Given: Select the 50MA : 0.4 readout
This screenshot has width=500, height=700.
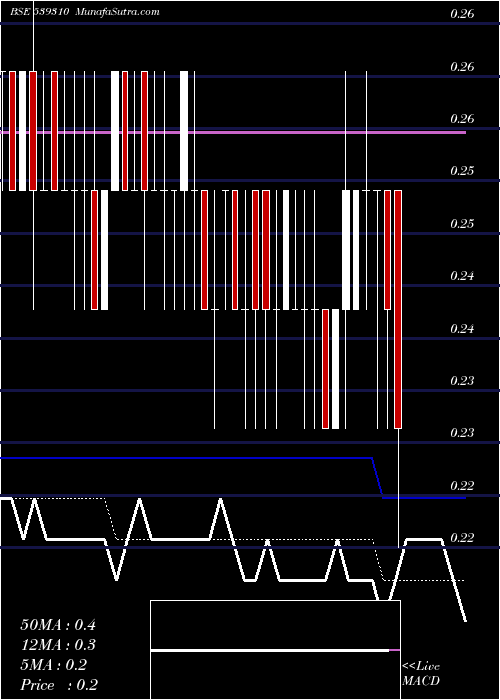Looking at the screenshot, I should pyautogui.click(x=58, y=625).
